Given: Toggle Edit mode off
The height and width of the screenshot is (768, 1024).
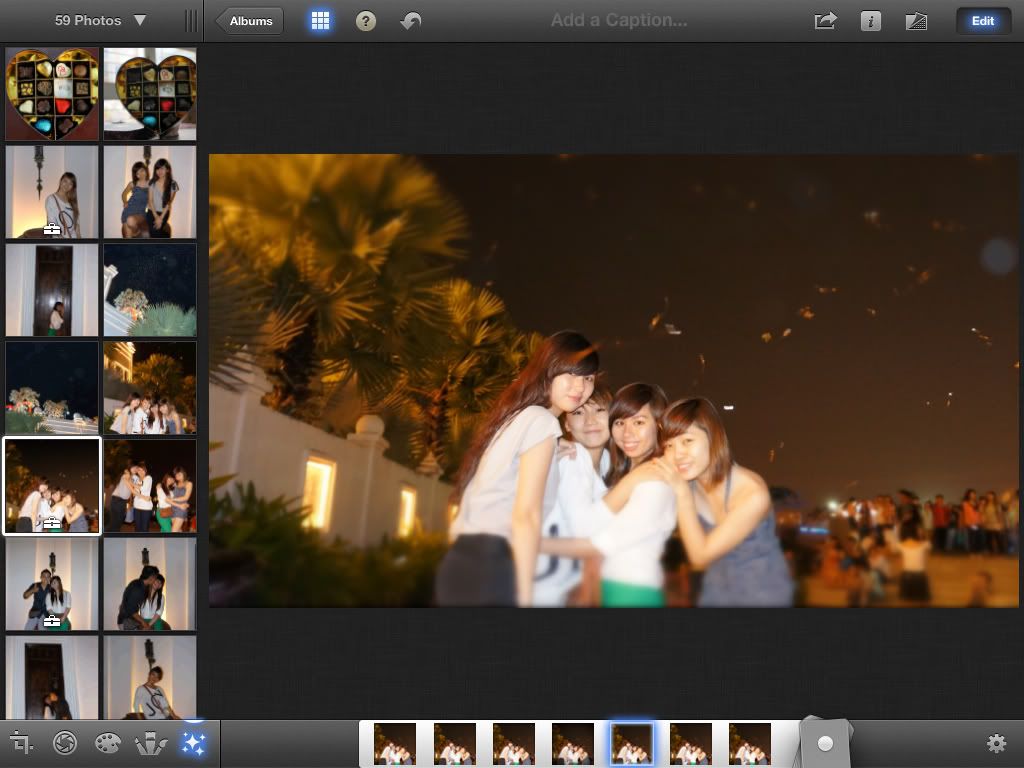Looking at the screenshot, I should pos(982,21).
